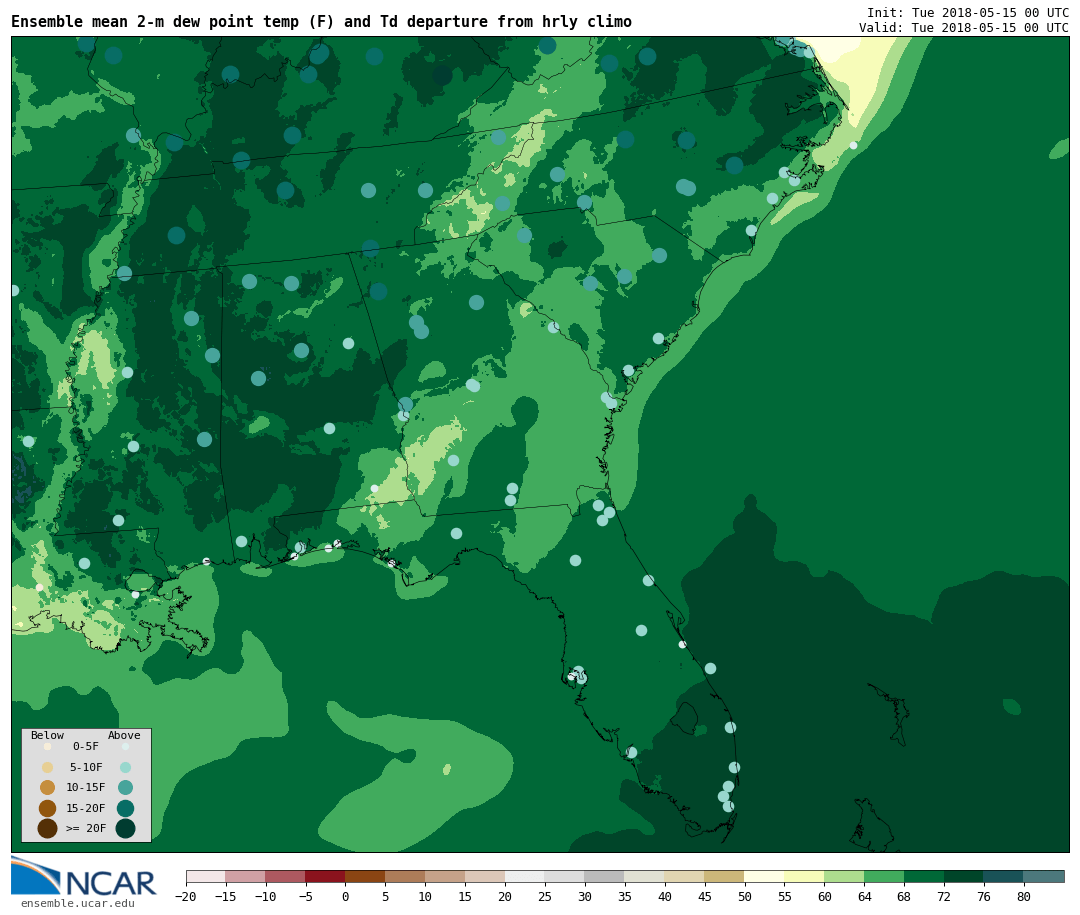1080x915 pixels.
Task: Click the '72' colorbar tick label
Action: [944, 897]
